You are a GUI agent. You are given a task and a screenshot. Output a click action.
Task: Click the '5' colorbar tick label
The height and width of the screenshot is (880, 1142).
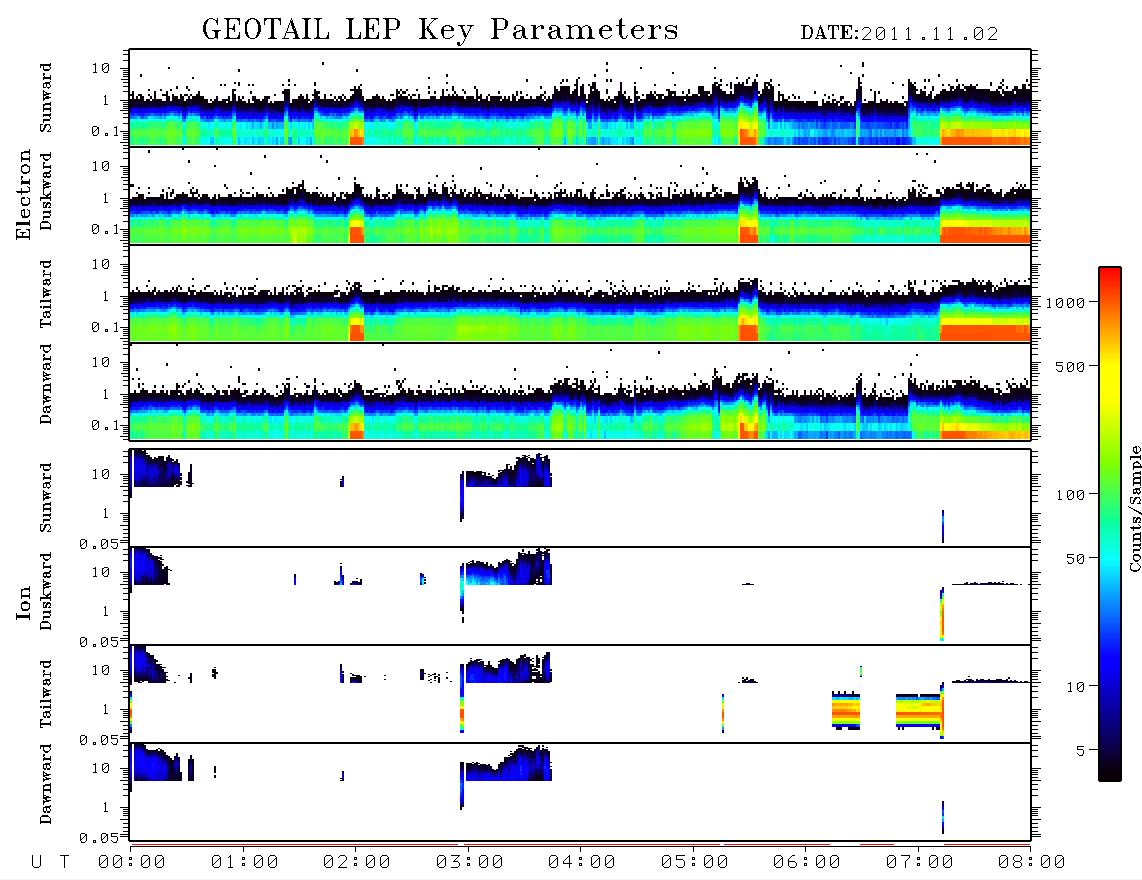[x=1080, y=751]
